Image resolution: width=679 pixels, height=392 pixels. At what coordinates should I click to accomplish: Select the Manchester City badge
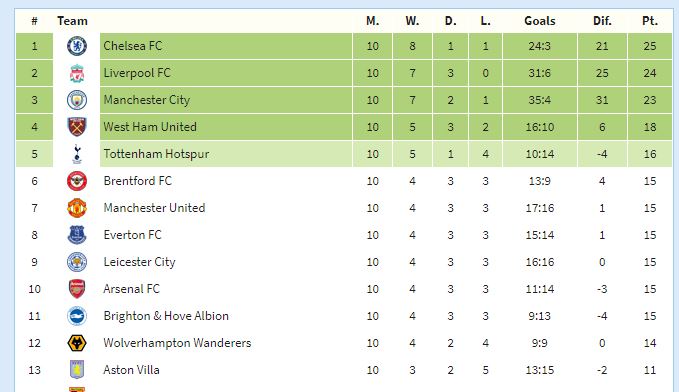coord(77,100)
